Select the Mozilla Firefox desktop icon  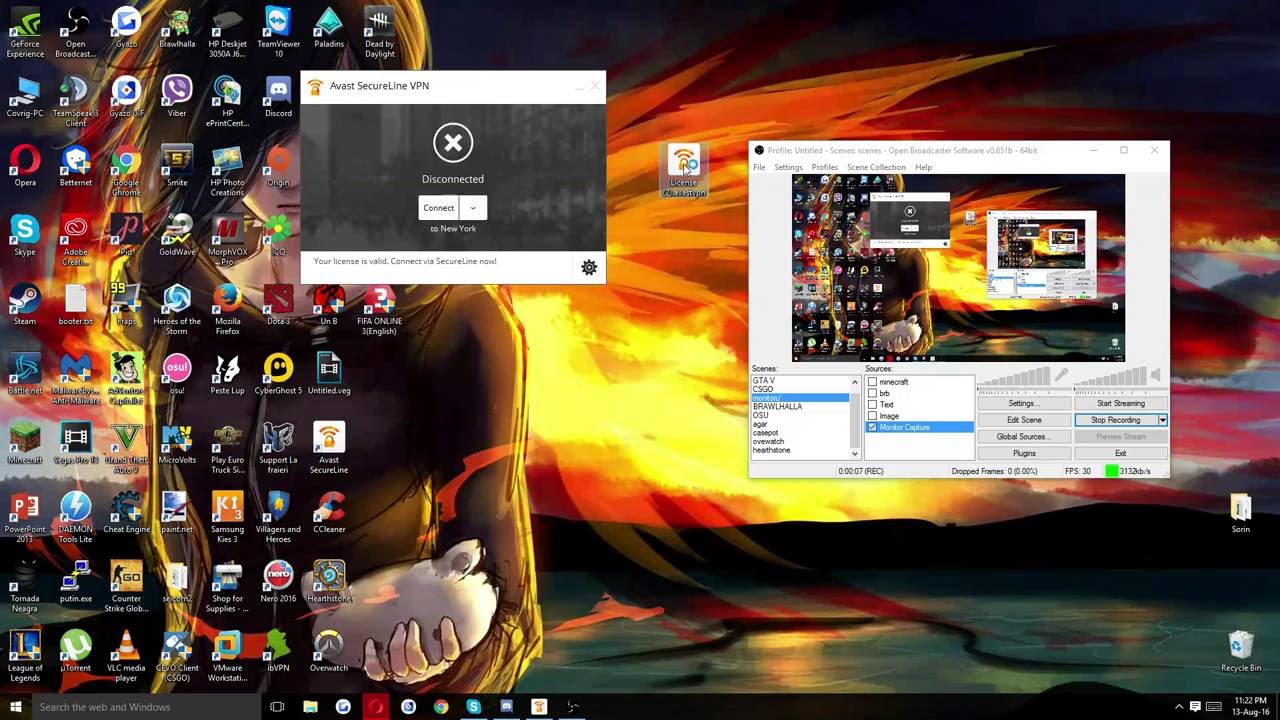227,310
